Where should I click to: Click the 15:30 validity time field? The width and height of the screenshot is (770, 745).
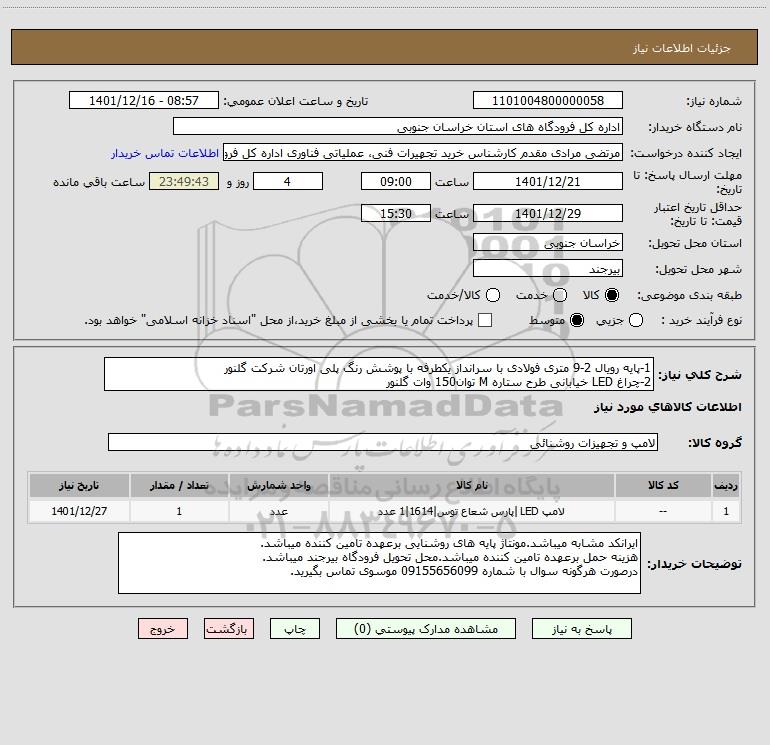(396, 213)
